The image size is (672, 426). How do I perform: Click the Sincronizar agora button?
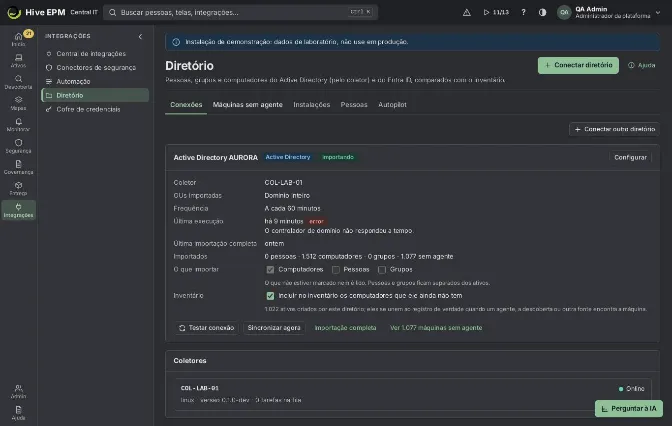tap(274, 328)
